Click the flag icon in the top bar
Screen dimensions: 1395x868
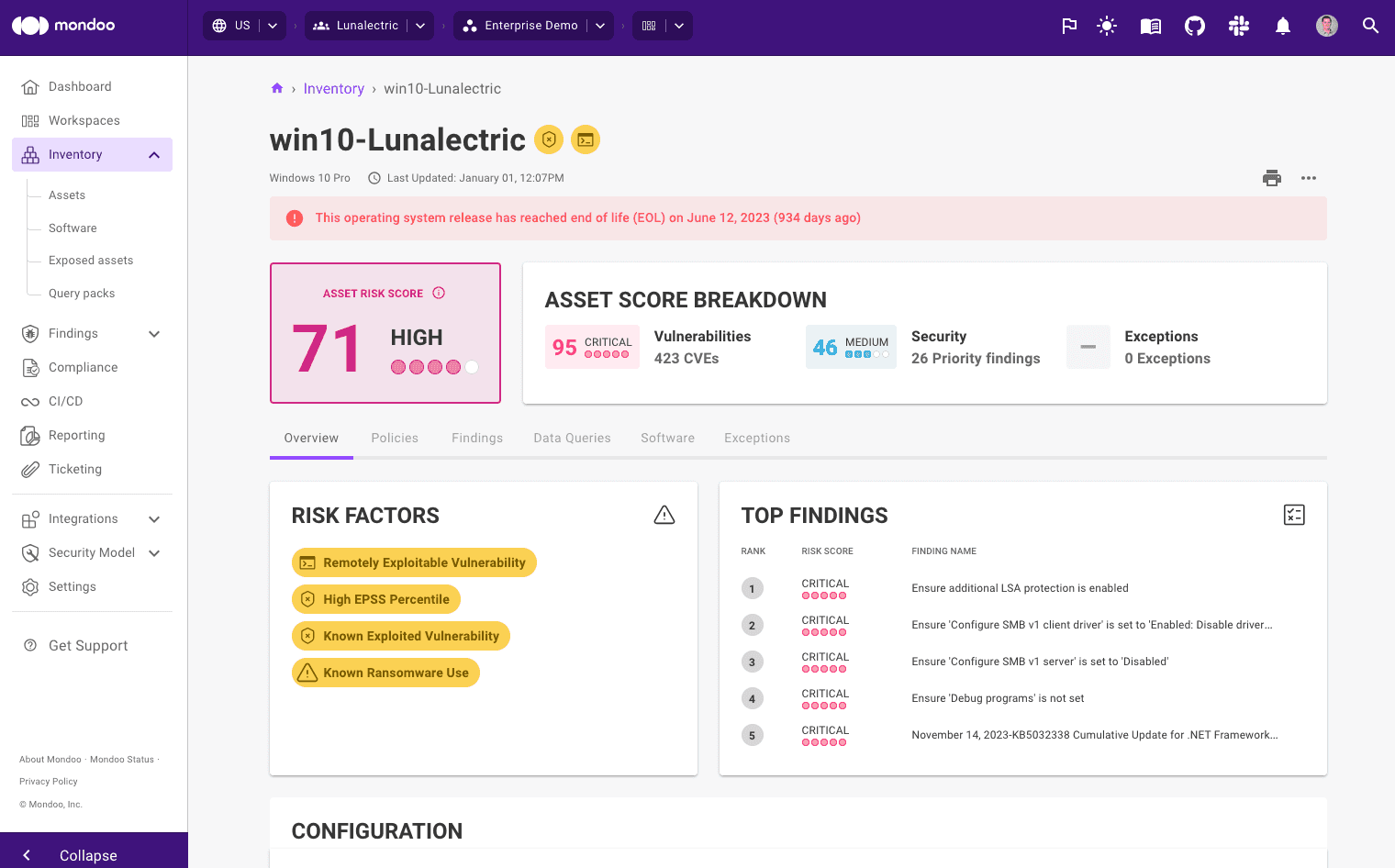coord(1069,26)
